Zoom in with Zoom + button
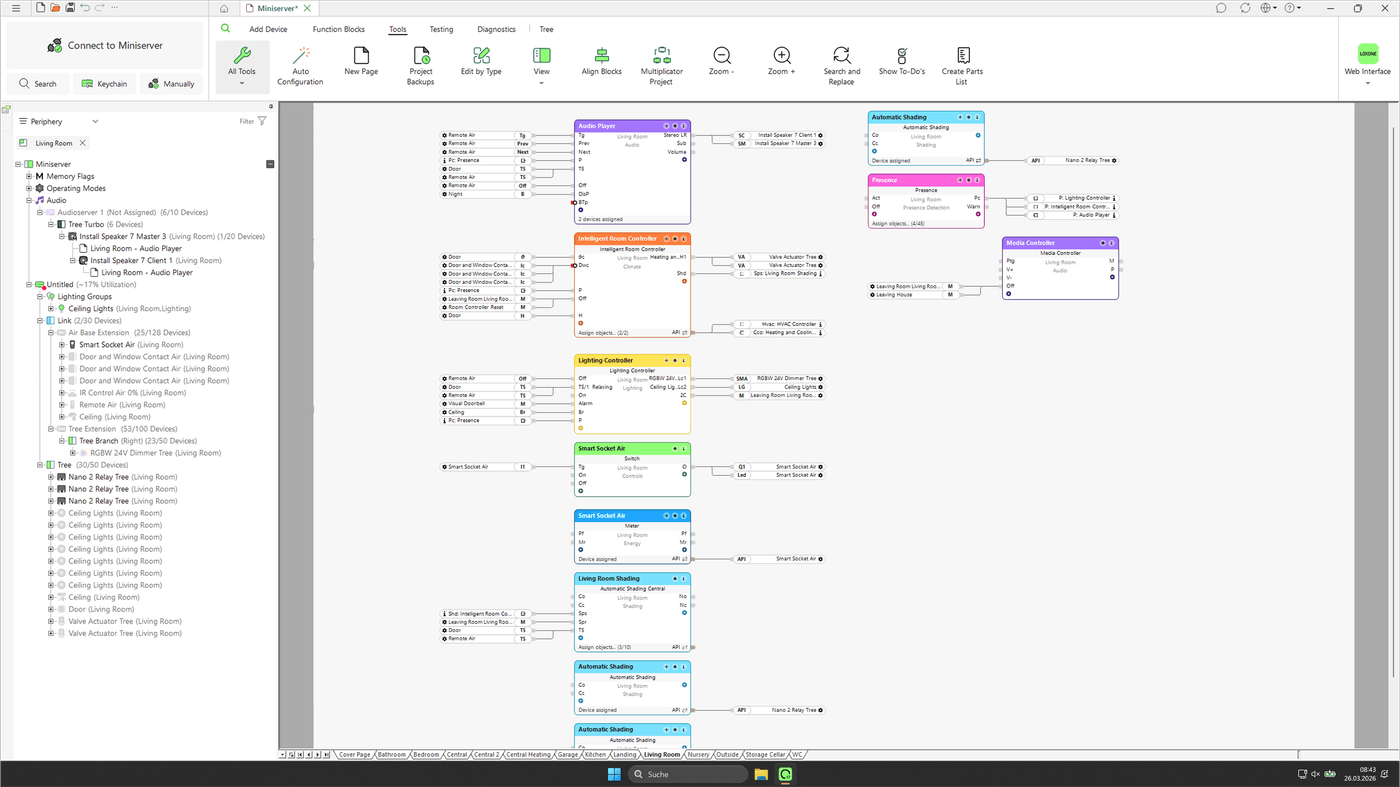This screenshot has width=1400, height=787. (782, 61)
